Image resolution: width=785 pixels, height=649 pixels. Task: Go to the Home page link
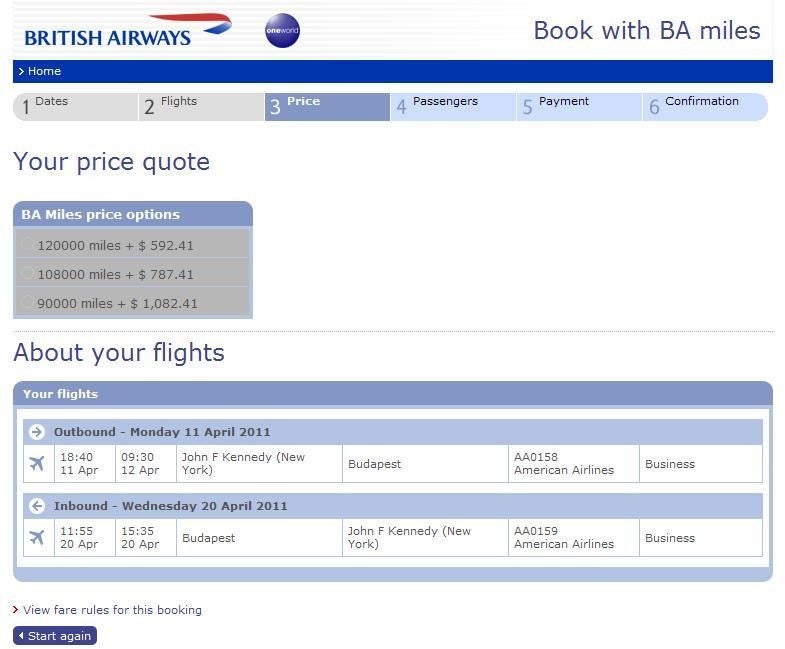tap(45, 71)
